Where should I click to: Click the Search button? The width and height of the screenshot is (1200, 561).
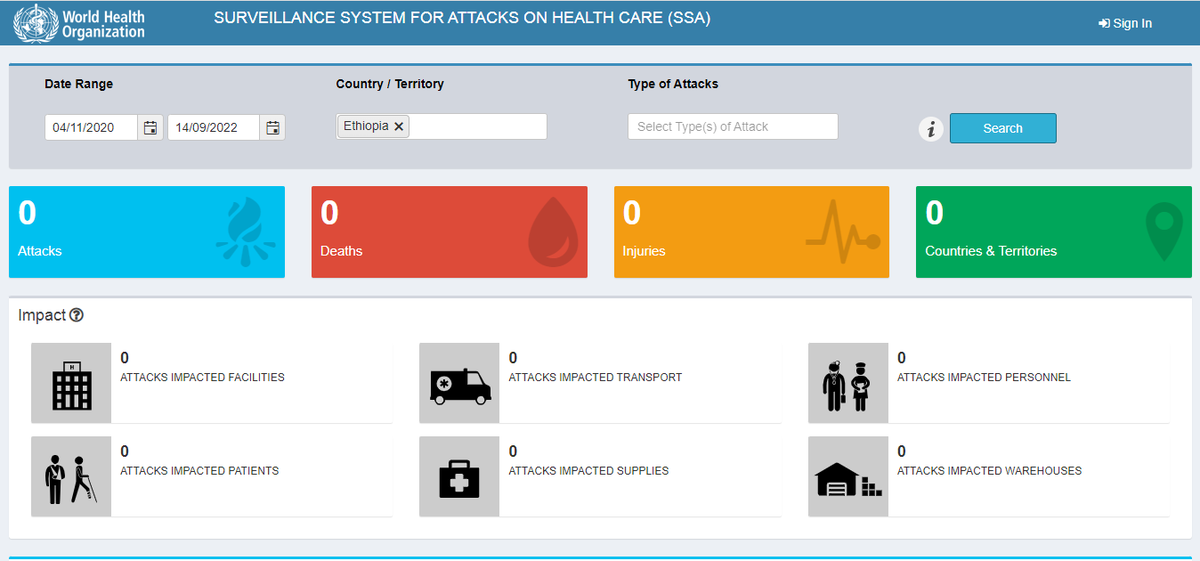point(1003,128)
